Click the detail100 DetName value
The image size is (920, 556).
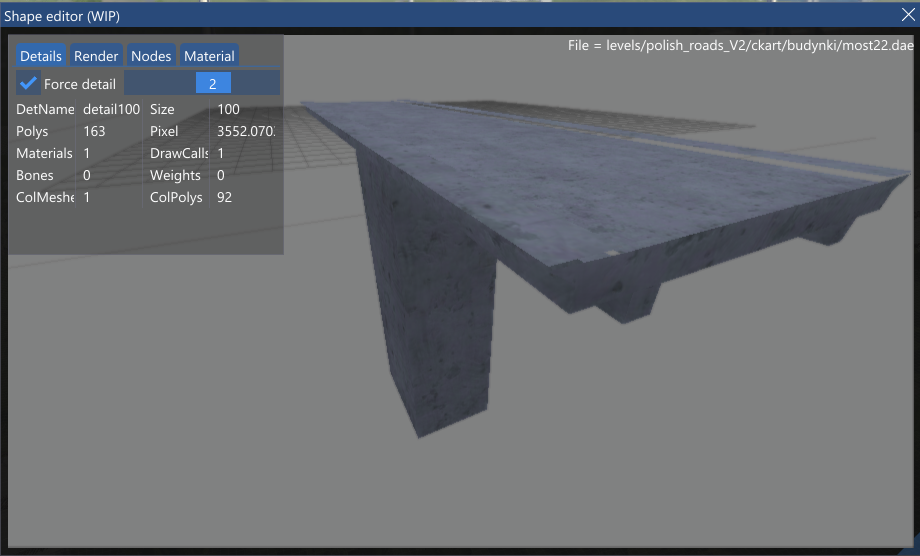(111, 109)
